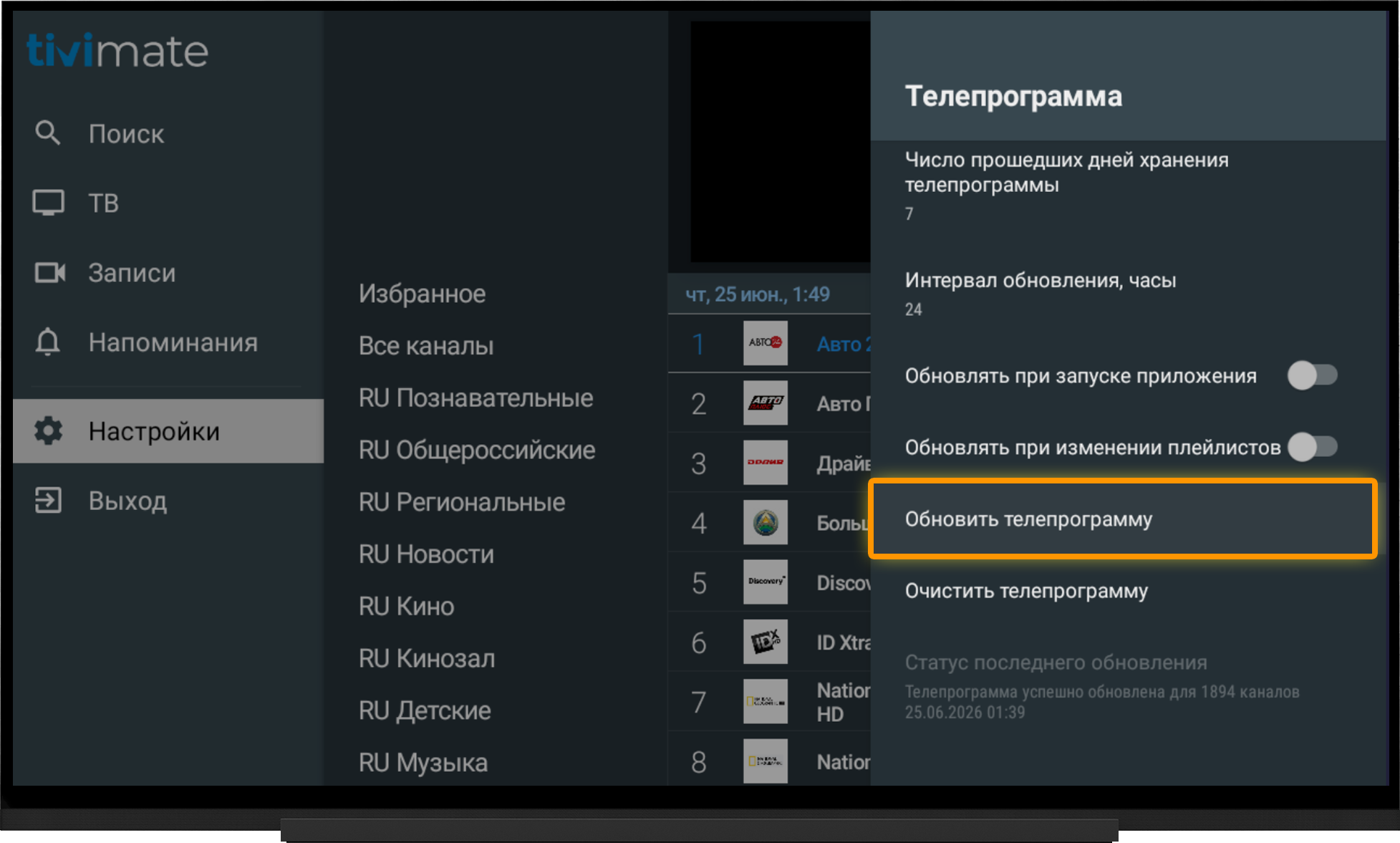
Task: Click the TV monitor icon
Action: click(x=48, y=203)
